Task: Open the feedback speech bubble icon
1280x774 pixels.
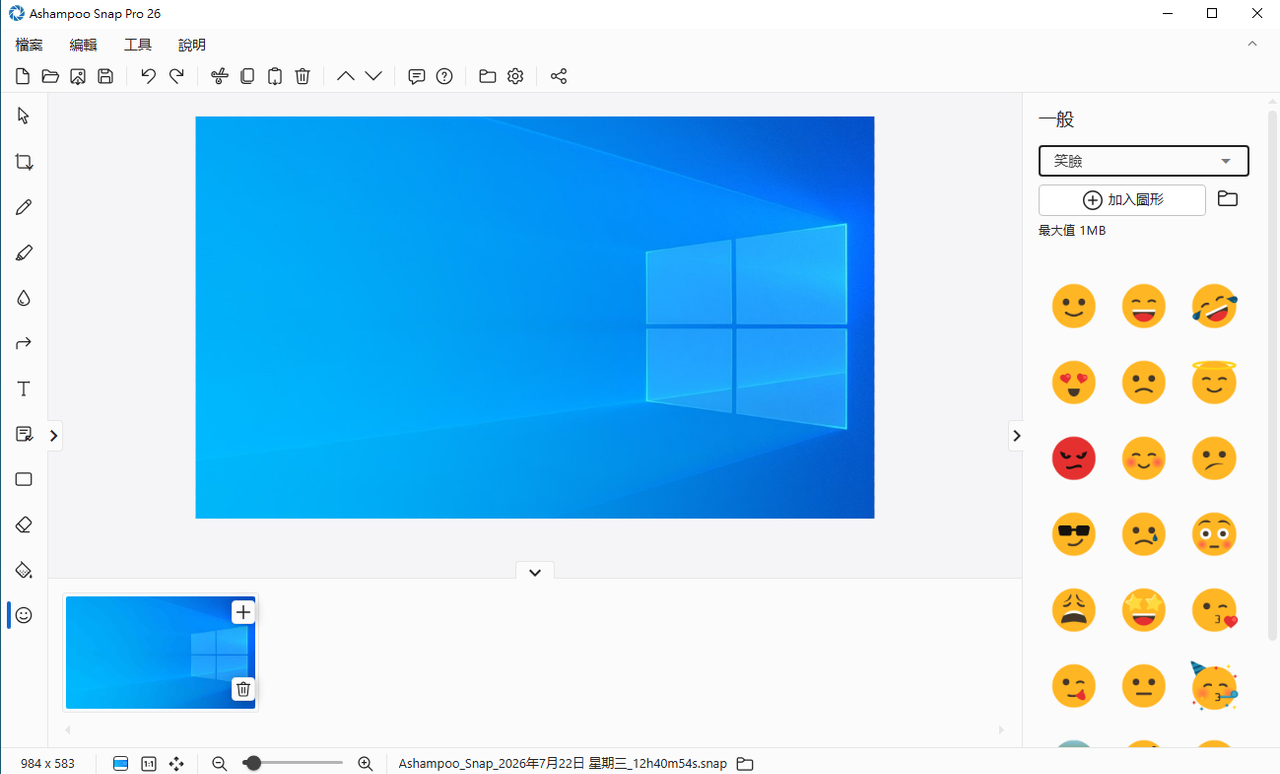Action: (x=417, y=76)
